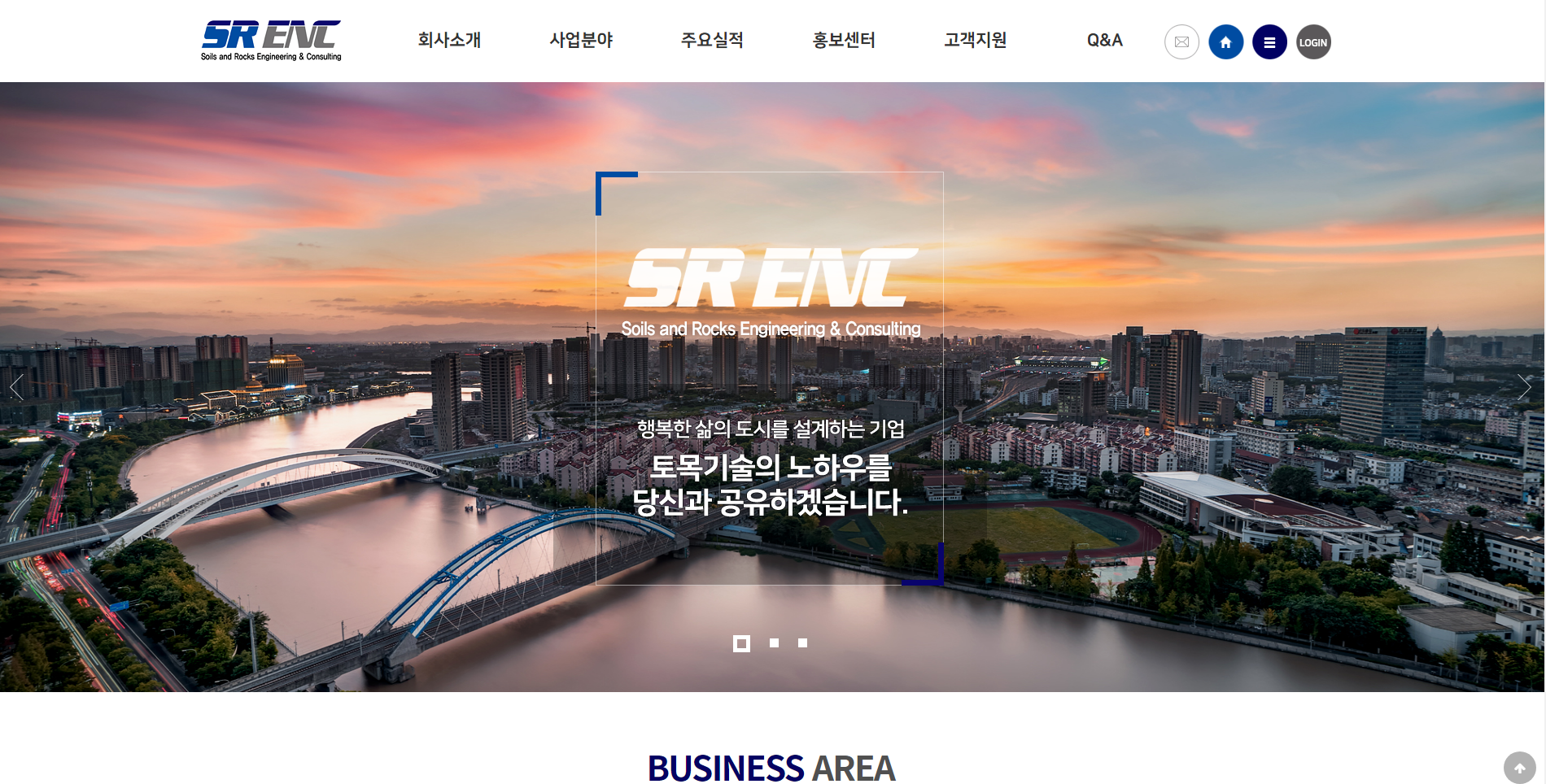Open the 주요실적 menu

point(712,40)
